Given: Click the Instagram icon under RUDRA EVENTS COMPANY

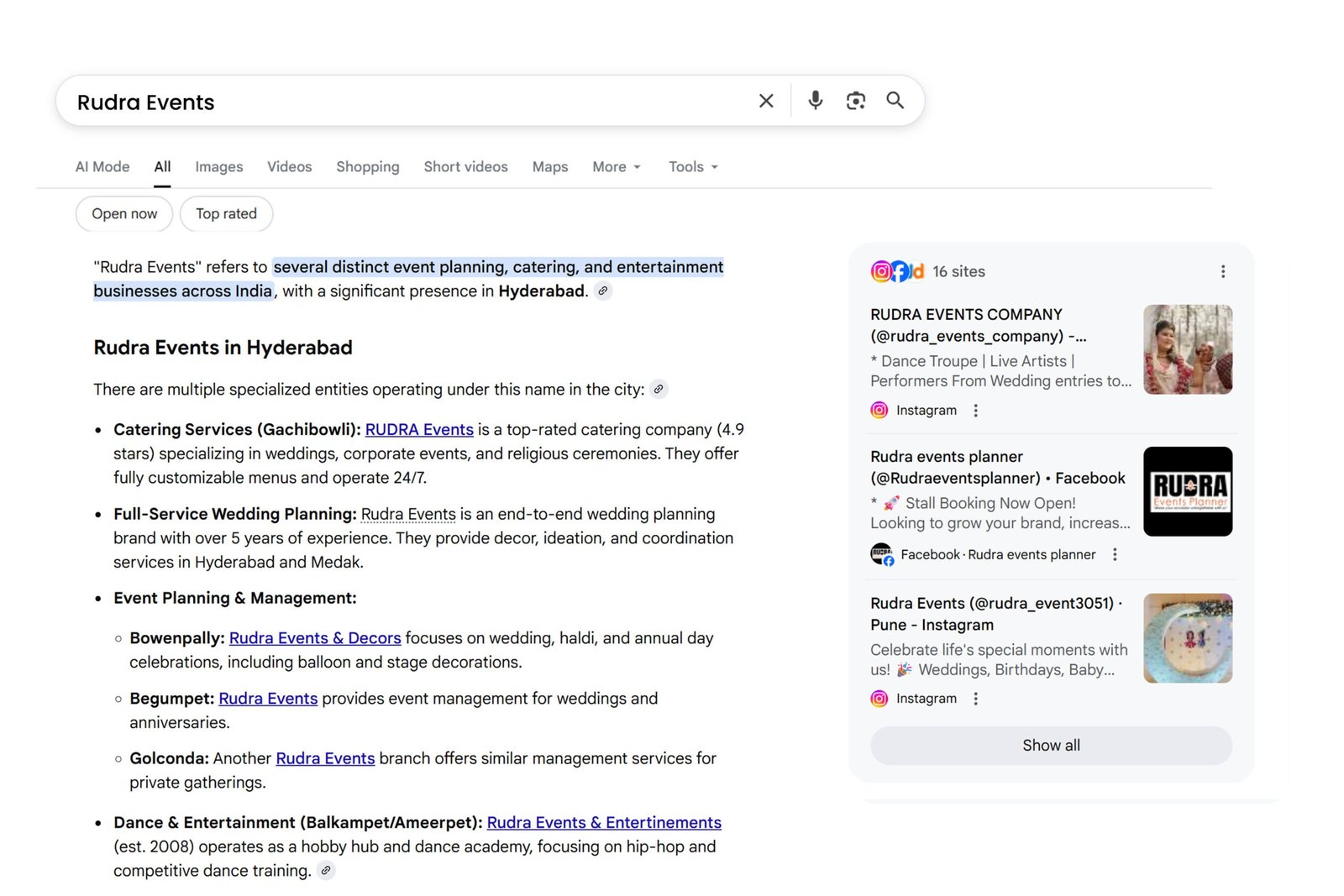Looking at the screenshot, I should [x=879, y=410].
